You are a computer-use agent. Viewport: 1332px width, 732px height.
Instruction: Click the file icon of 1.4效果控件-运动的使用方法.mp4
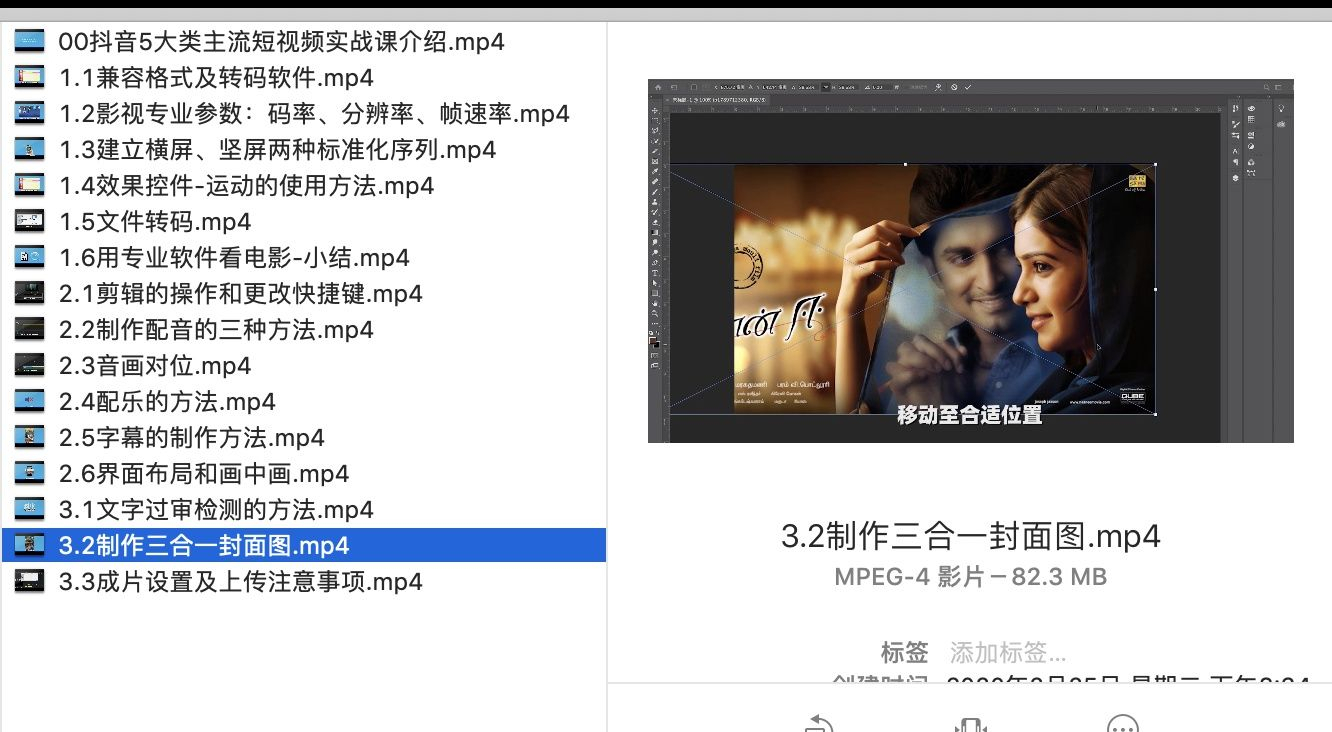30,186
